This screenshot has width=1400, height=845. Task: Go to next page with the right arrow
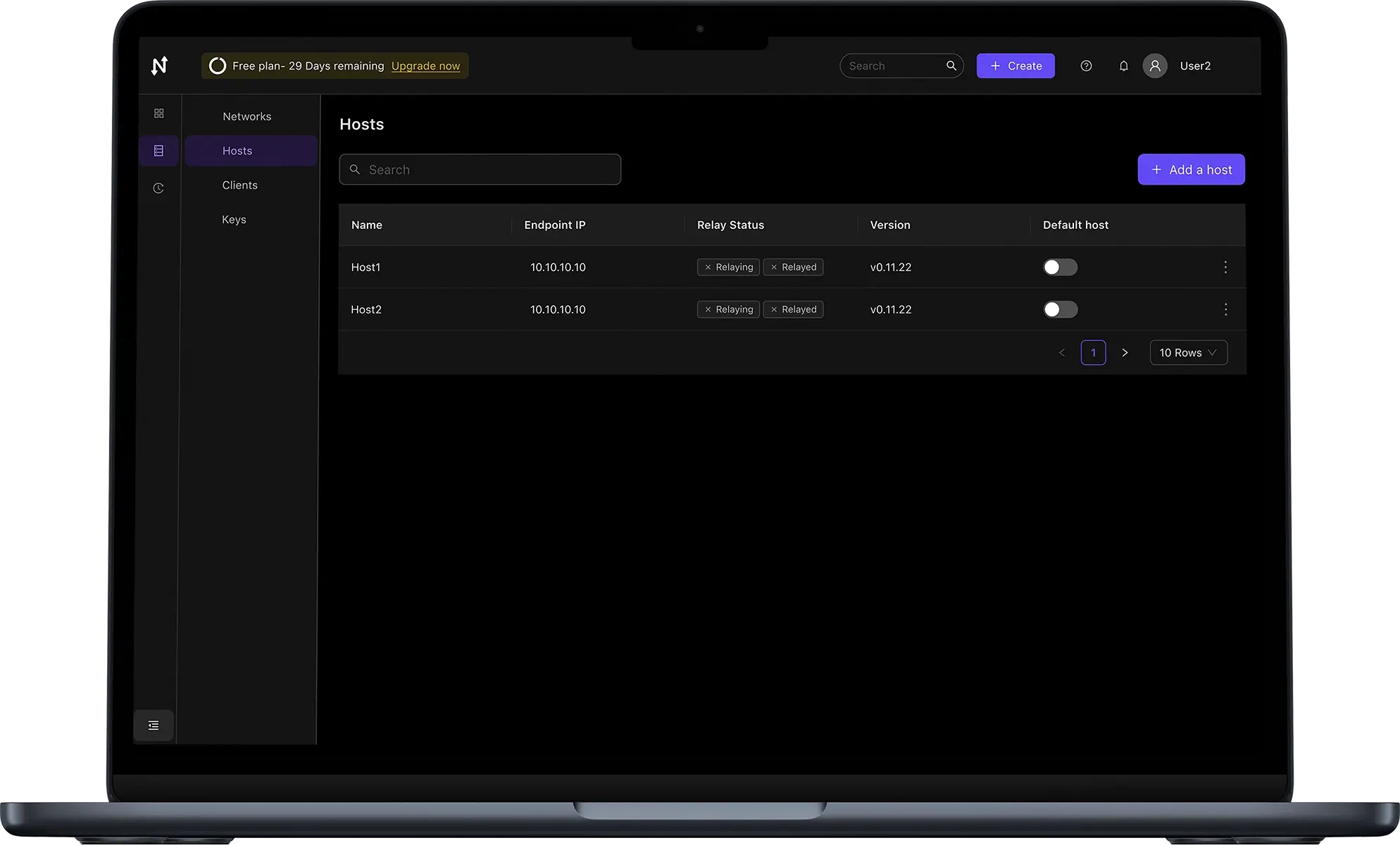pos(1125,352)
